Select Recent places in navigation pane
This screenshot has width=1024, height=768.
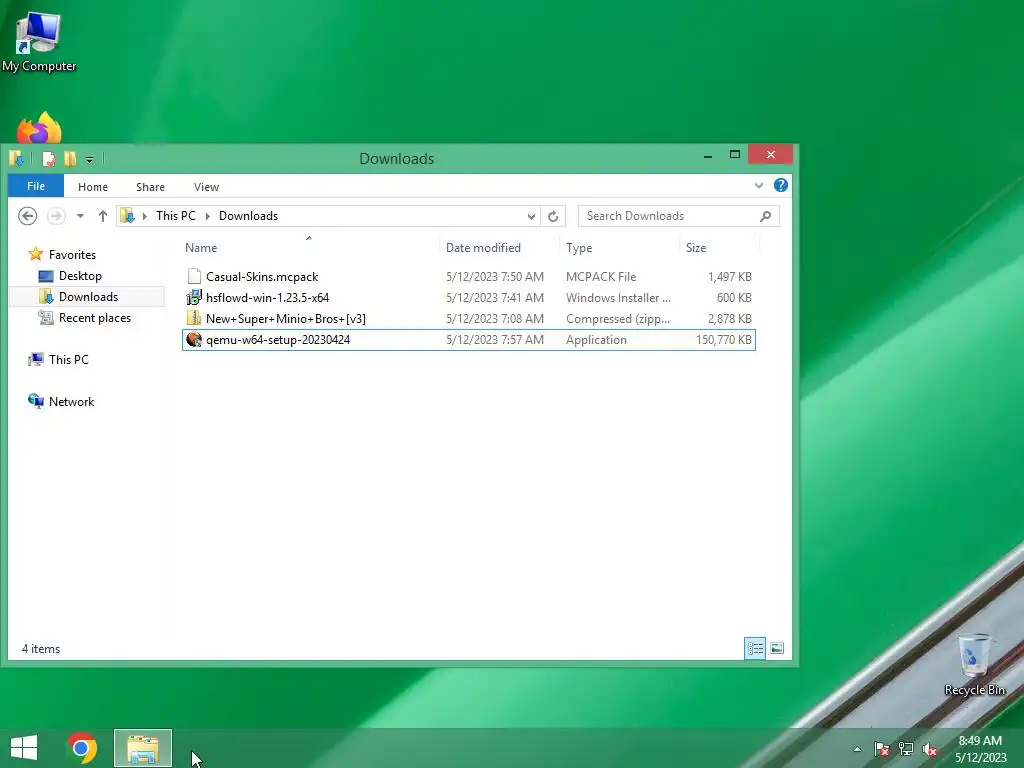click(95, 317)
